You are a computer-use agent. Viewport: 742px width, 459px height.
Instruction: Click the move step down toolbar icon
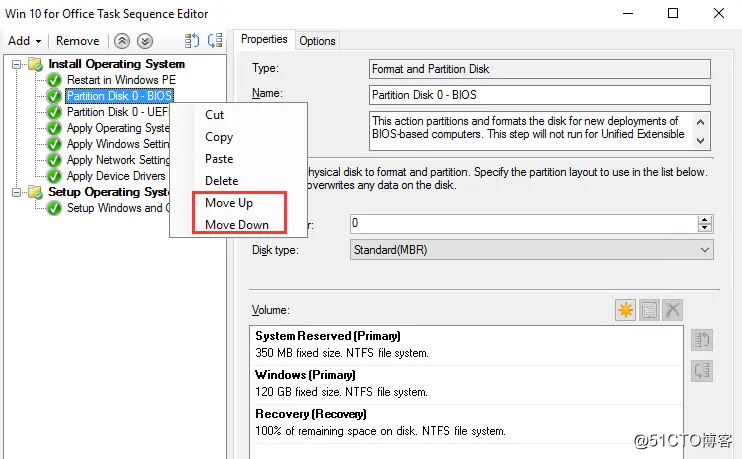215,41
